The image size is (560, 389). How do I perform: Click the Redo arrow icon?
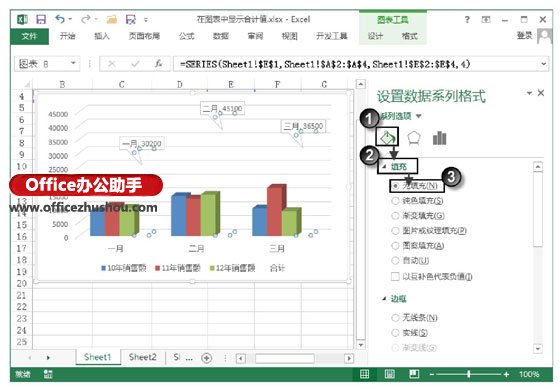click(x=86, y=19)
